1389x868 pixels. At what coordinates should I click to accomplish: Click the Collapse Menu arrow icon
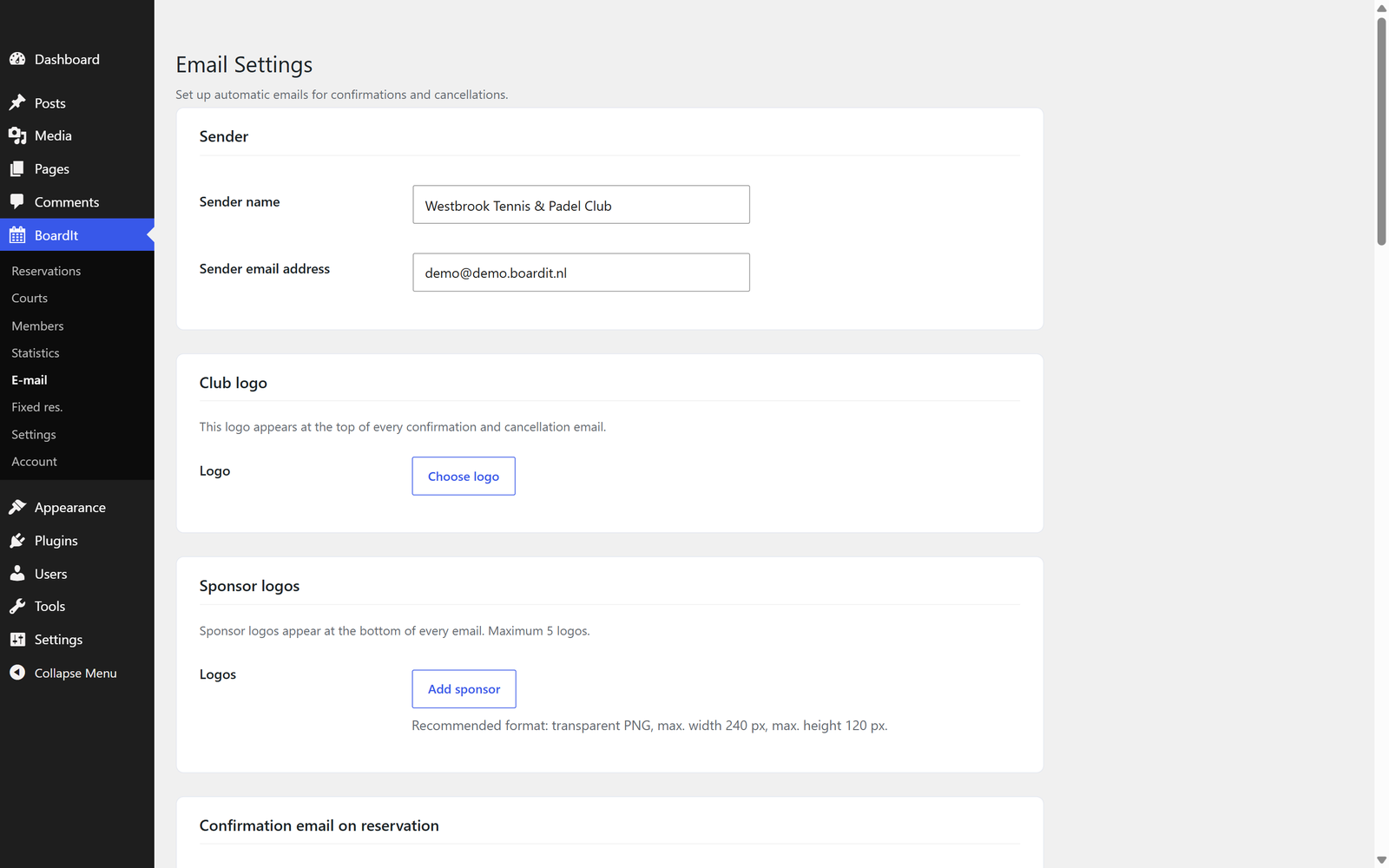coord(17,673)
